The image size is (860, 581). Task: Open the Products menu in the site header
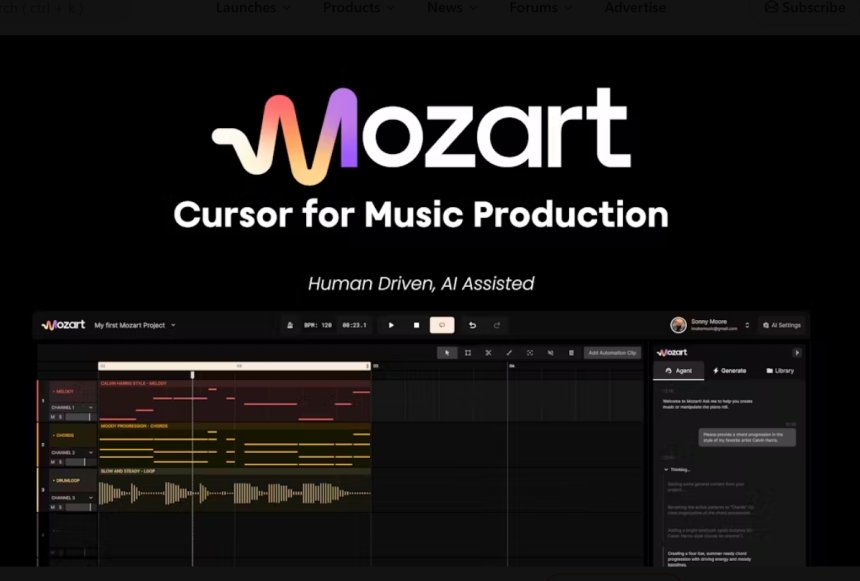(358, 8)
